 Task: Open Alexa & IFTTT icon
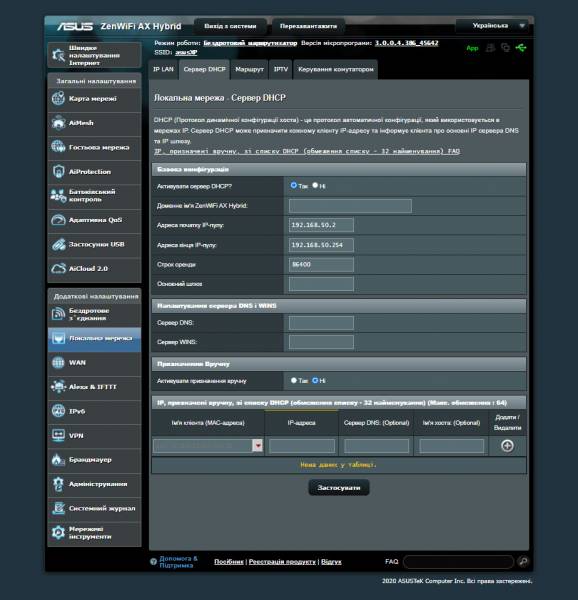coord(58,387)
